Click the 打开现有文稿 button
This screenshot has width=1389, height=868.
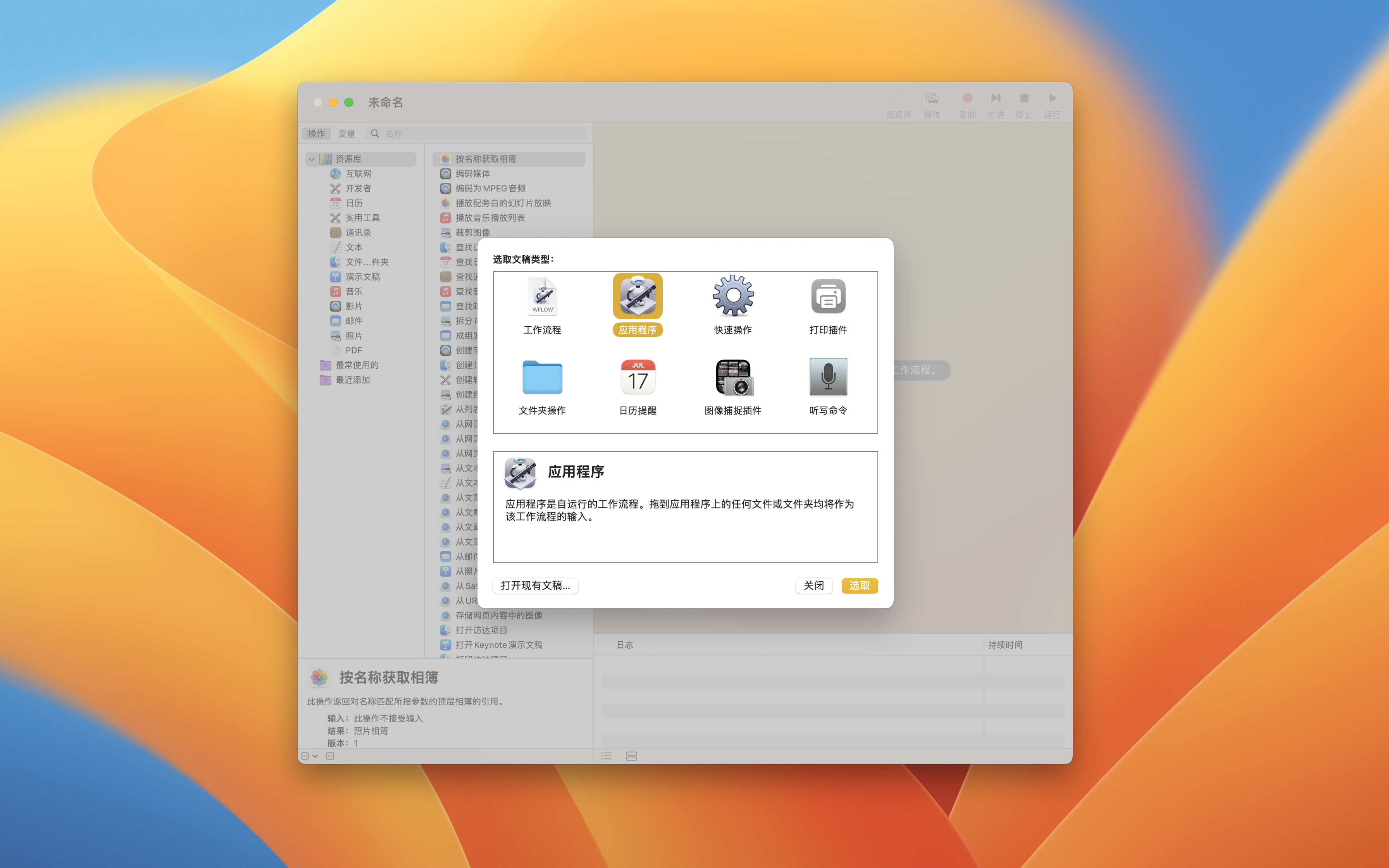pyautogui.click(x=535, y=585)
